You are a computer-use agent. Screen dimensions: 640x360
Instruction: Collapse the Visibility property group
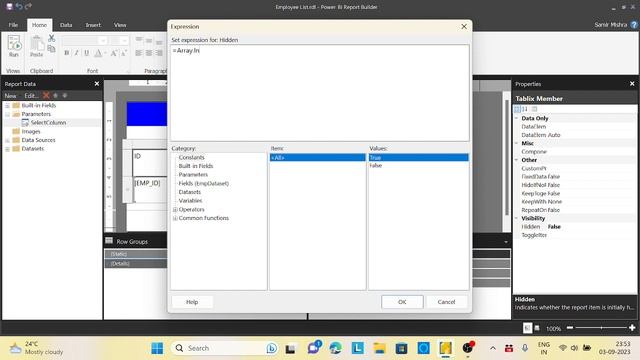(516, 218)
